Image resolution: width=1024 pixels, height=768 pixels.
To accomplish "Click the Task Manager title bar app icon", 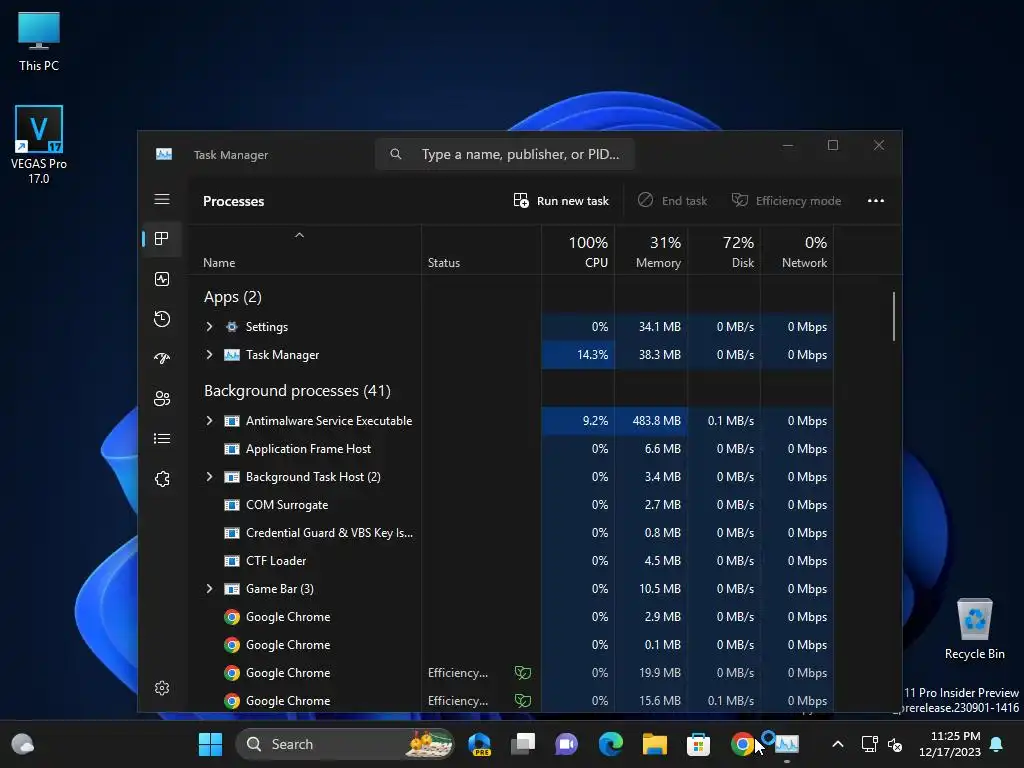I will 164,154.
